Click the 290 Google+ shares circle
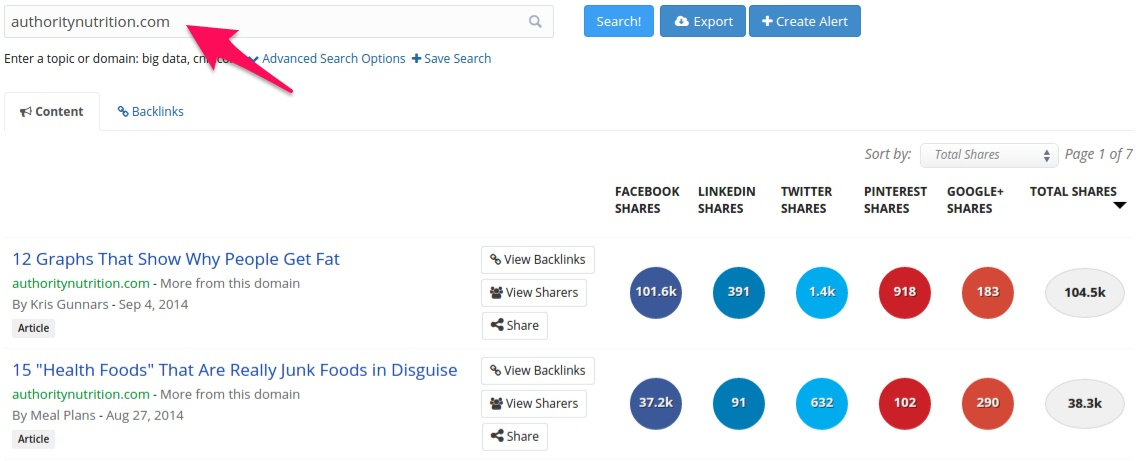The height and width of the screenshot is (461, 1136). [x=987, y=404]
